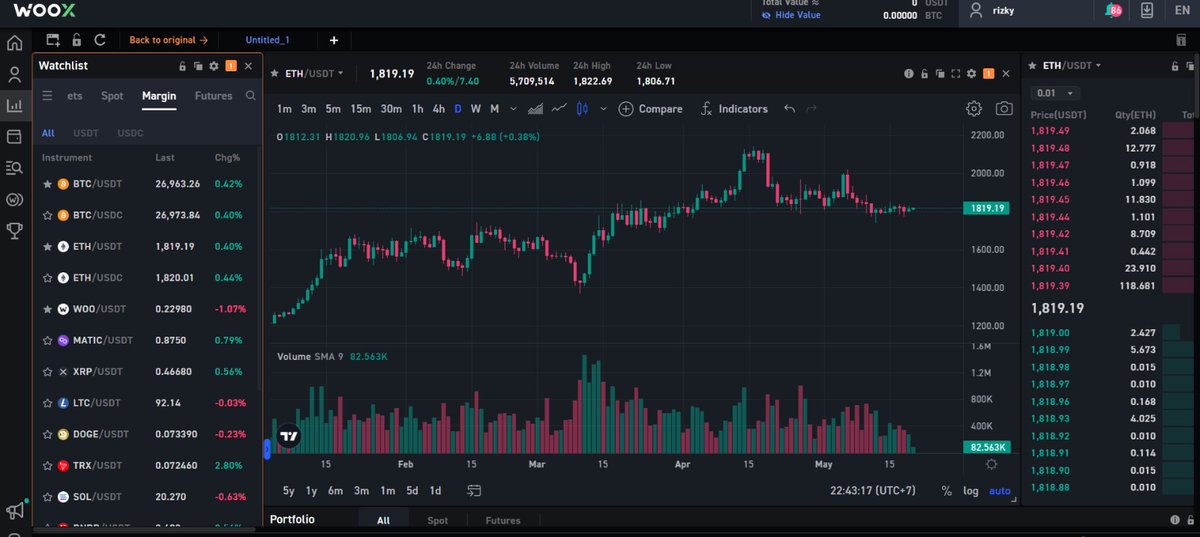Open the EN language selector
1200x537 pixels.
click(x=1182, y=10)
